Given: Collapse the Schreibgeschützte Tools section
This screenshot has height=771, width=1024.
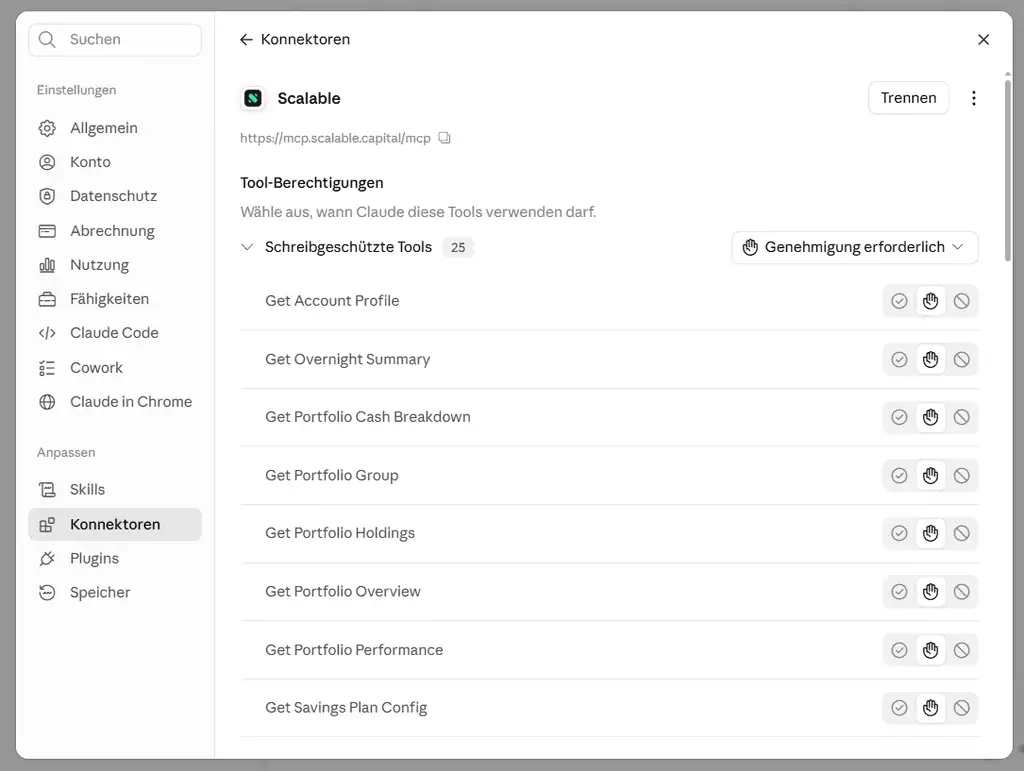Looking at the screenshot, I should 247,247.
